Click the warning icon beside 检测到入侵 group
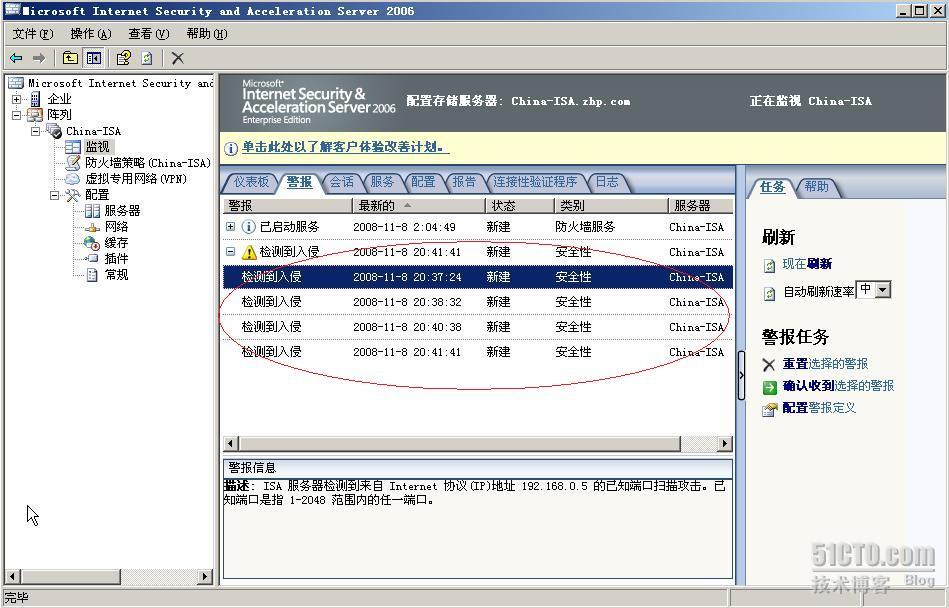The width and height of the screenshot is (949, 608). tap(249, 252)
